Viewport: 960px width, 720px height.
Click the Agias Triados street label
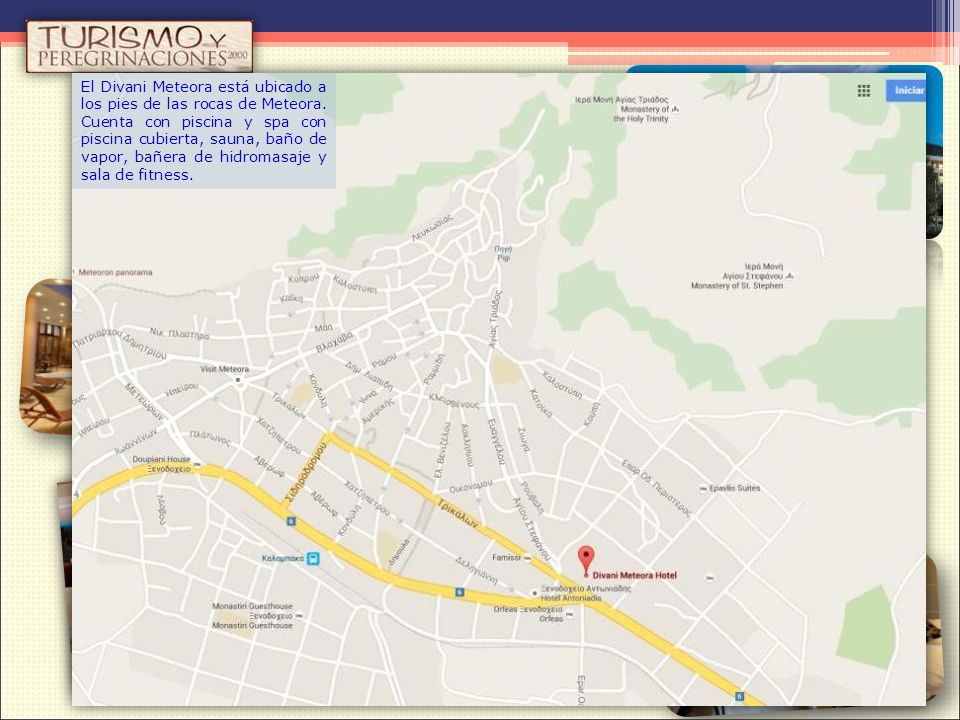point(495,319)
